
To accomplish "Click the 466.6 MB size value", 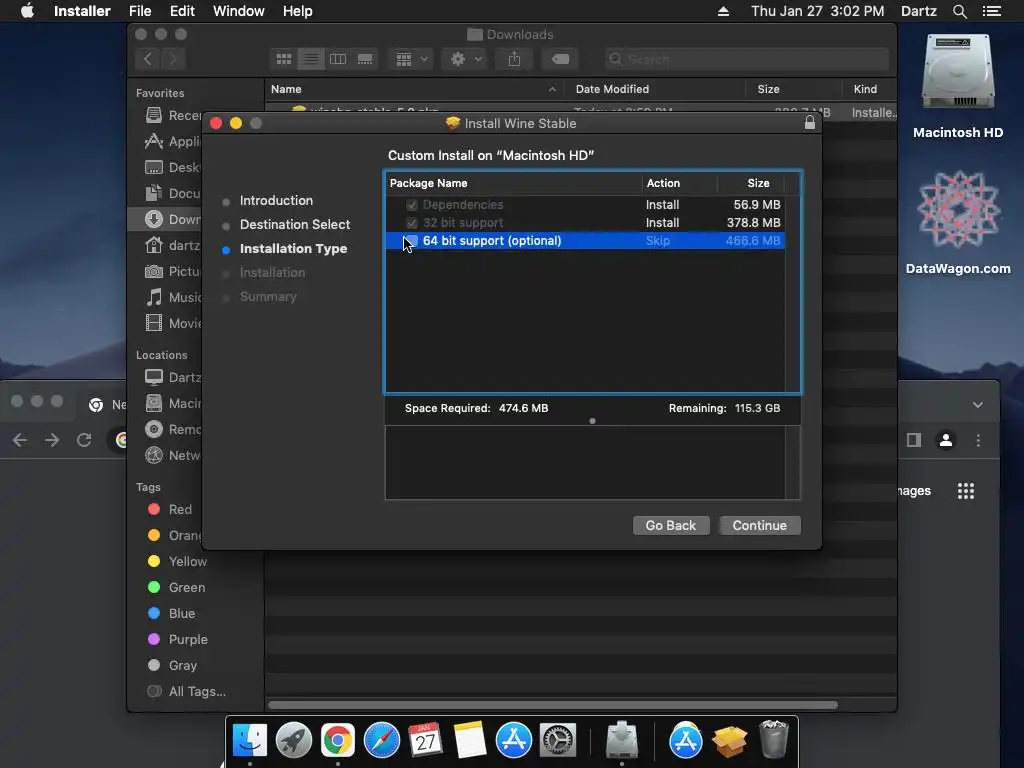I will coord(752,241).
